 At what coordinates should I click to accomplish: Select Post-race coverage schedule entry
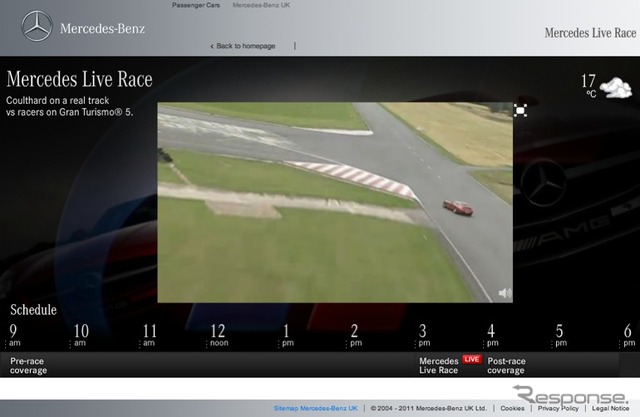coord(506,366)
